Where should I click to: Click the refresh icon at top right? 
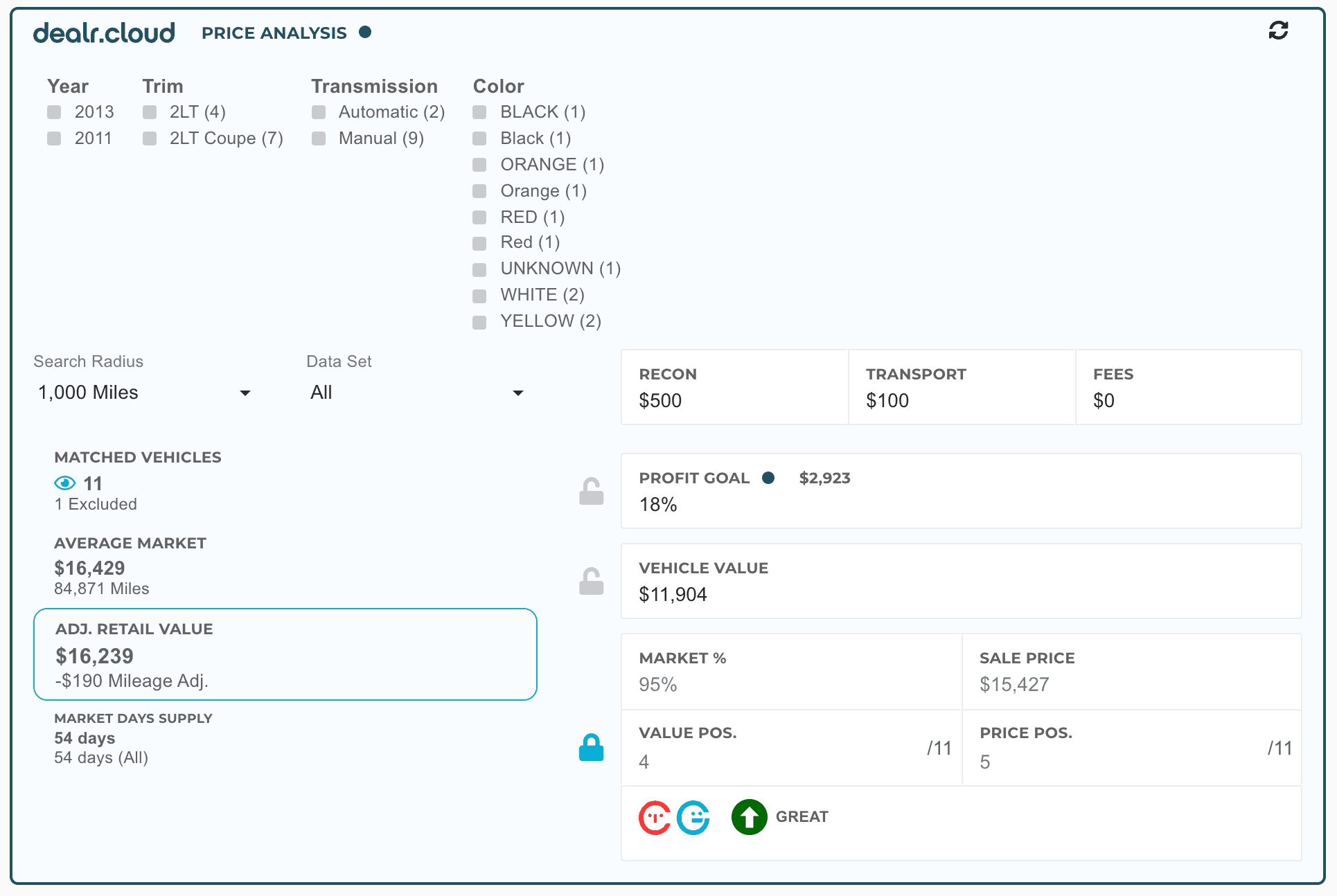coord(1278,30)
